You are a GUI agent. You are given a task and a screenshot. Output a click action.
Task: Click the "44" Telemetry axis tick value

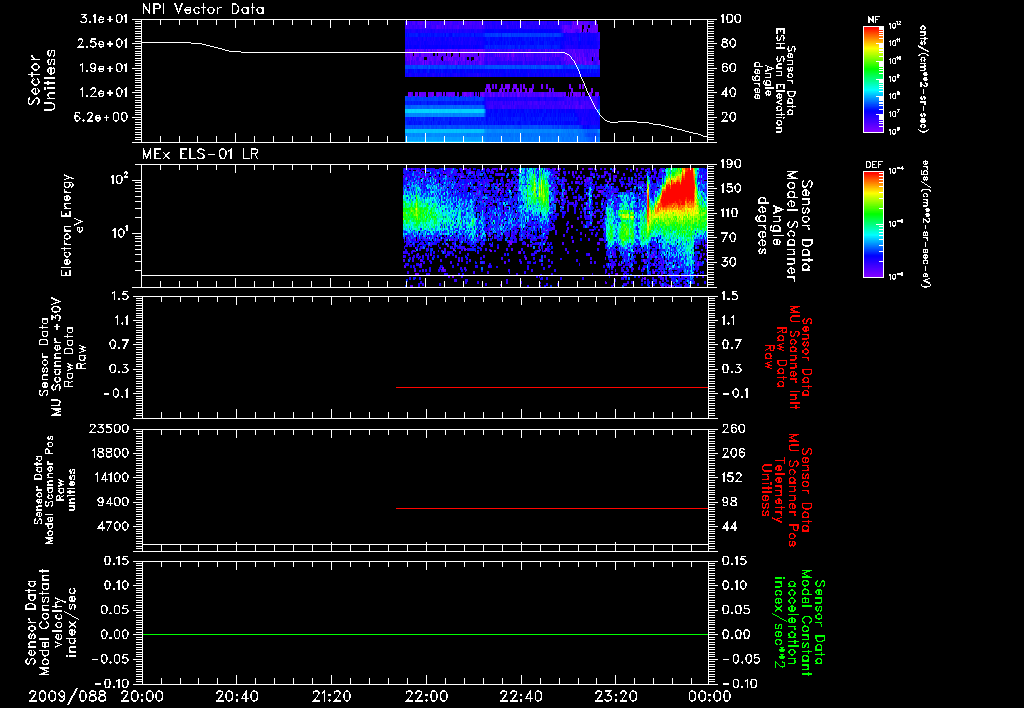728,526
